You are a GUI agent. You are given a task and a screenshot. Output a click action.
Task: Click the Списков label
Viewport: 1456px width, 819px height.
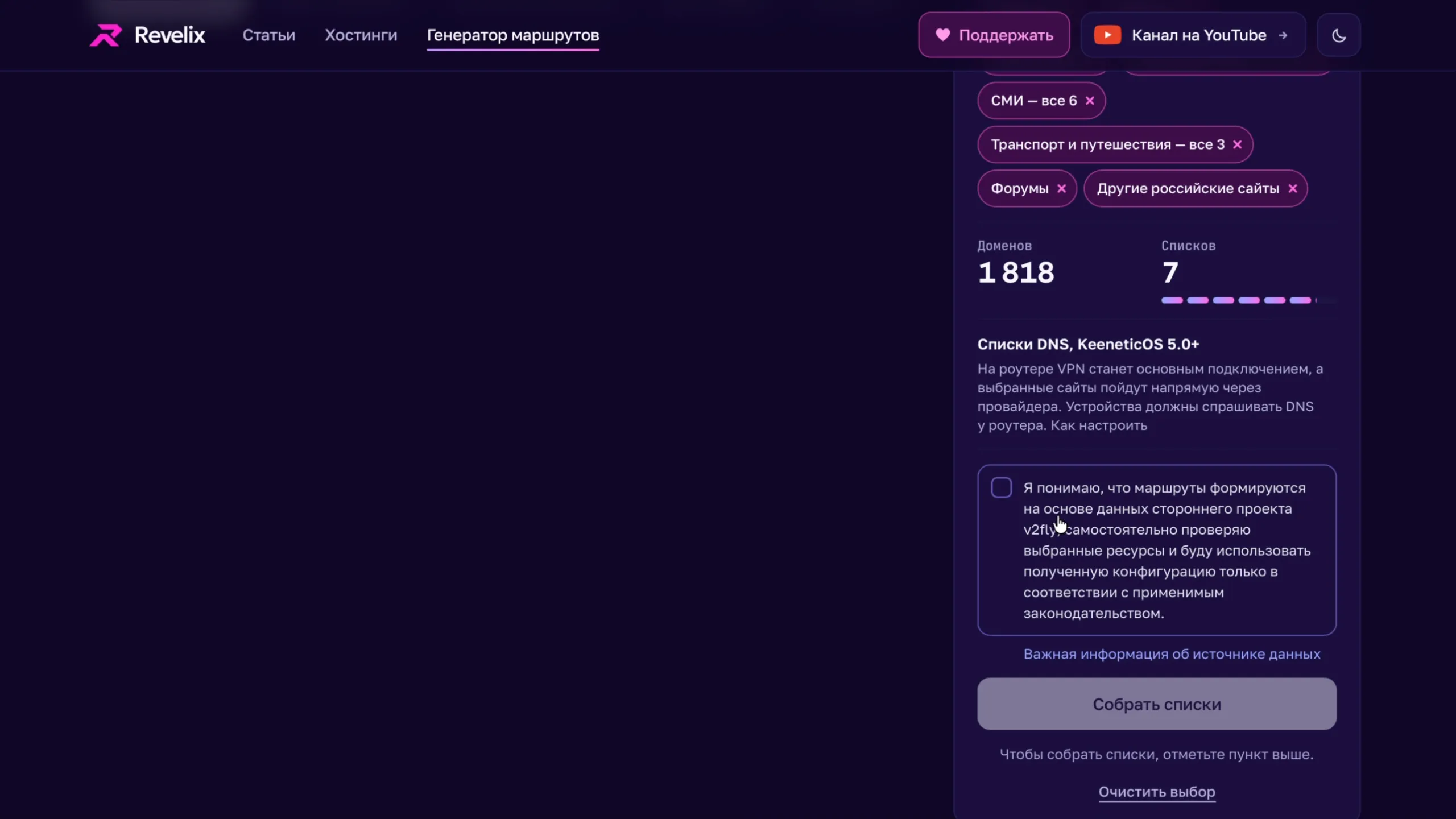point(1188,246)
